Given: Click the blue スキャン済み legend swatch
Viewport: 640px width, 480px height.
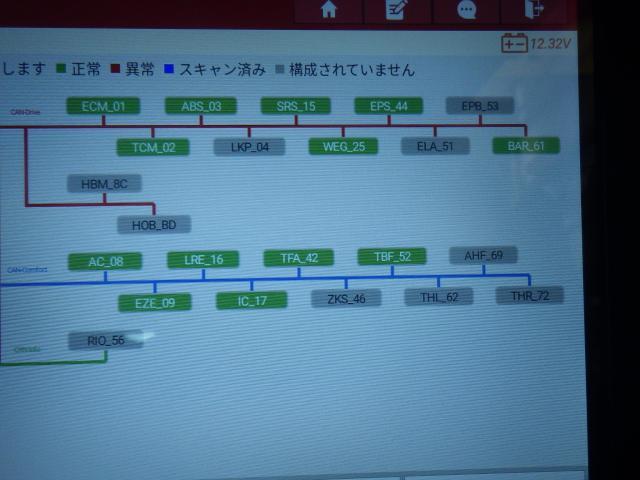Looking at the screenshot, I should click(169, 70).
